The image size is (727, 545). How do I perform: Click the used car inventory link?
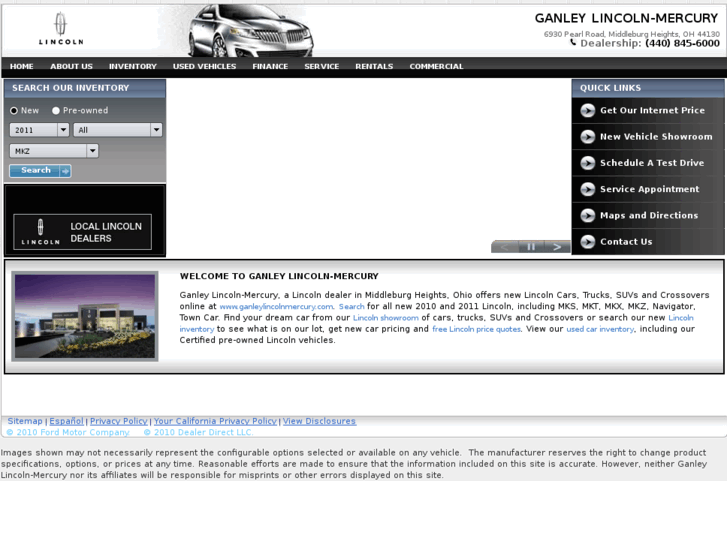tap(600, 329)
